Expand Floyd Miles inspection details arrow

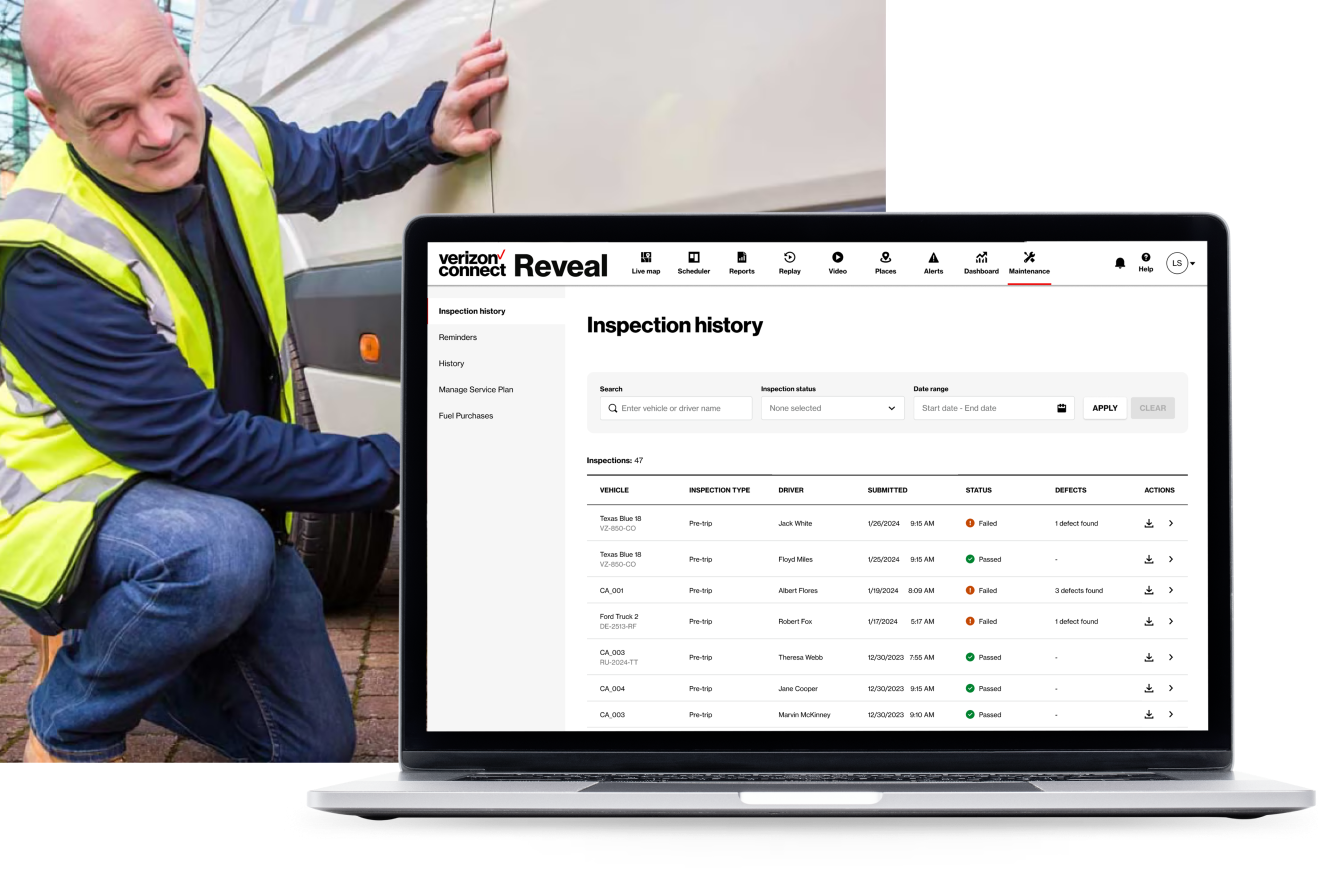click(x=1171, y=559)
